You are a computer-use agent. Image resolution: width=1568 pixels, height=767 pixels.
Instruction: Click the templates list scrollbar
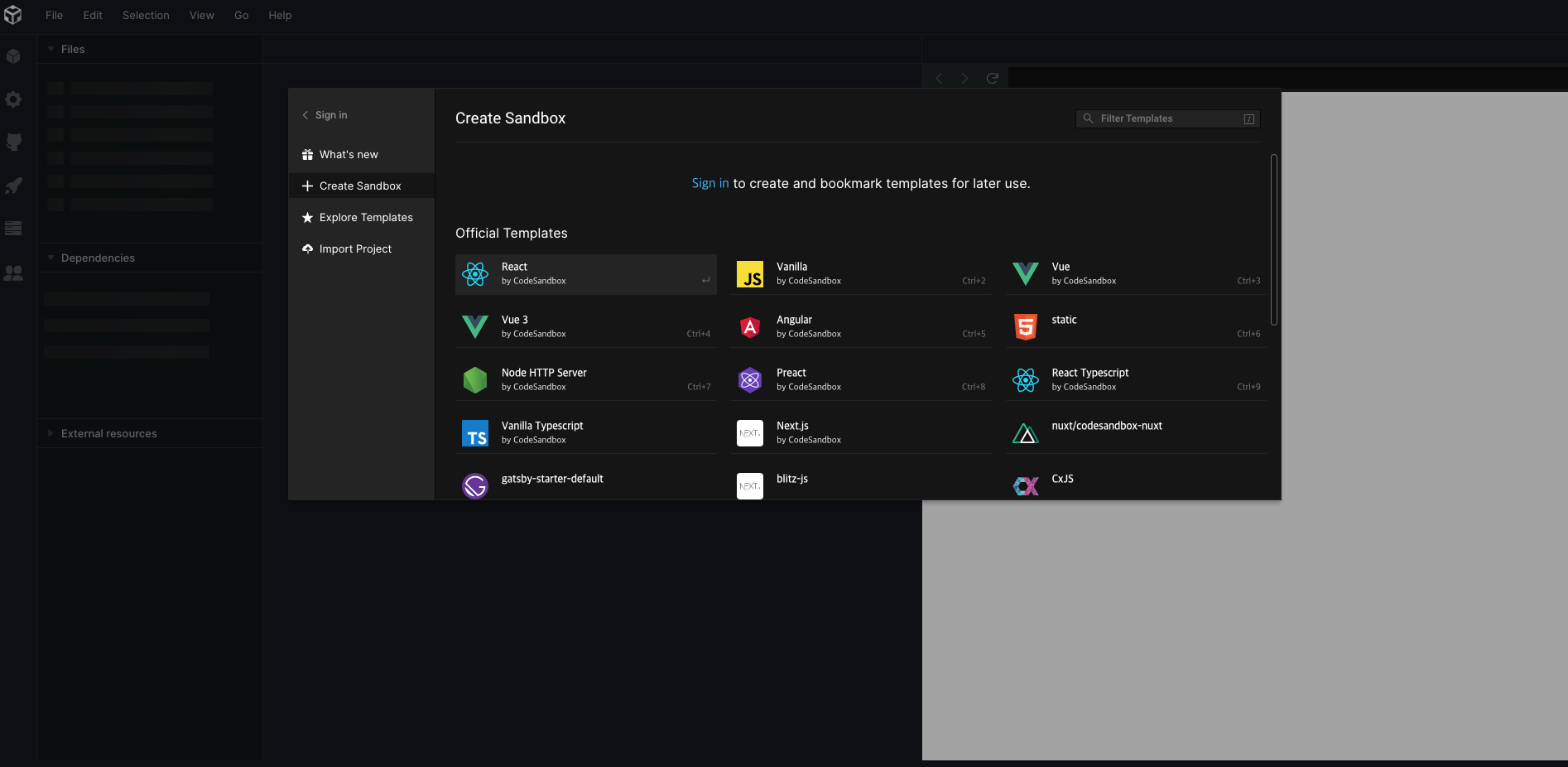[1274, 240]
